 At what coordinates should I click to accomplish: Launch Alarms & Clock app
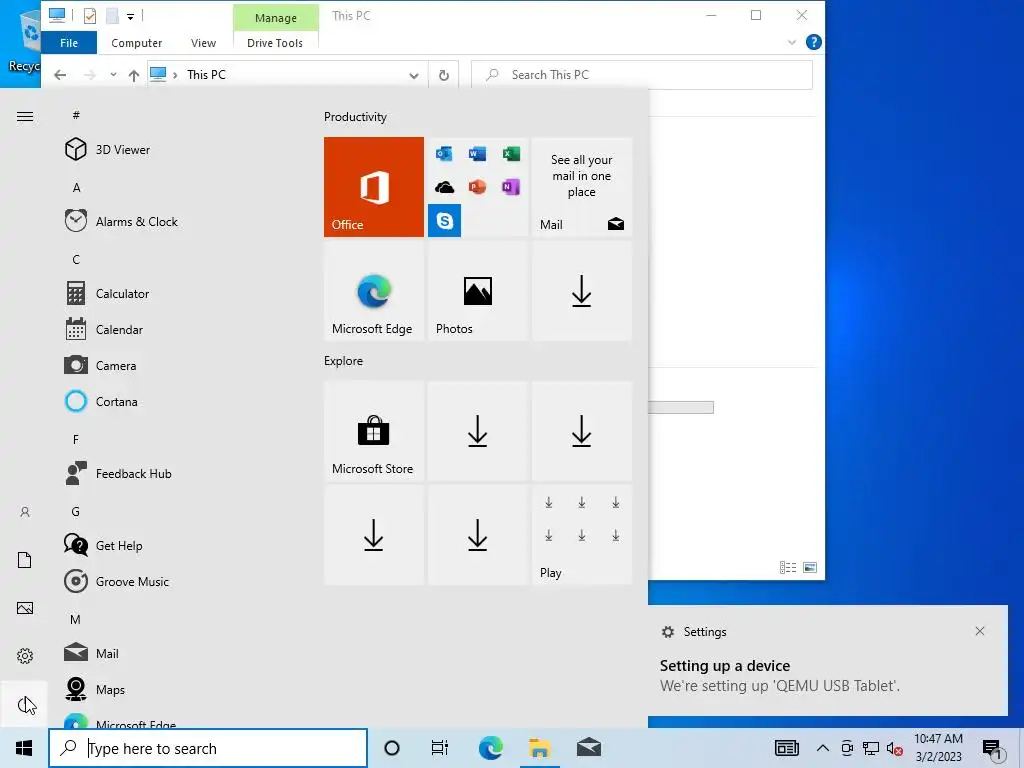pos(121,221)
